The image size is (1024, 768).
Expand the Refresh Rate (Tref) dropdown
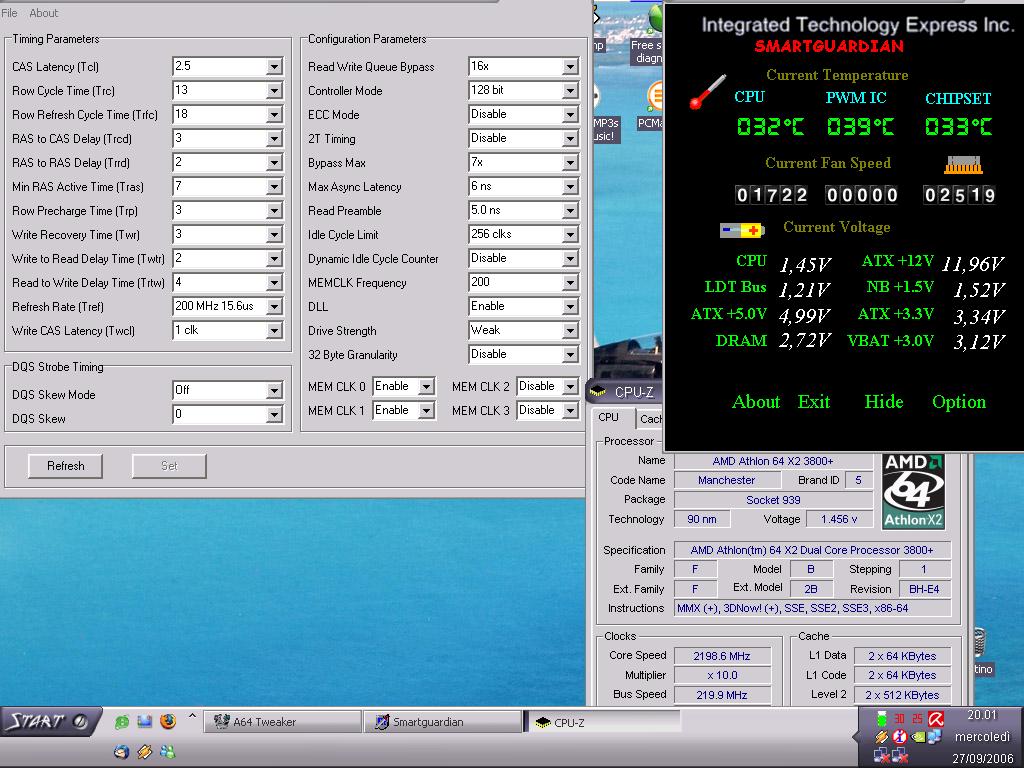(x=274, y=306)
